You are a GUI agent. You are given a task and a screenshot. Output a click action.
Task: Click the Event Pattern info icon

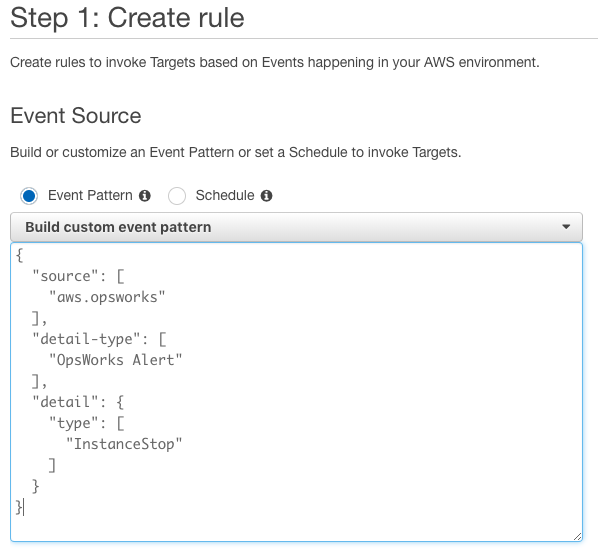point(145,196)
